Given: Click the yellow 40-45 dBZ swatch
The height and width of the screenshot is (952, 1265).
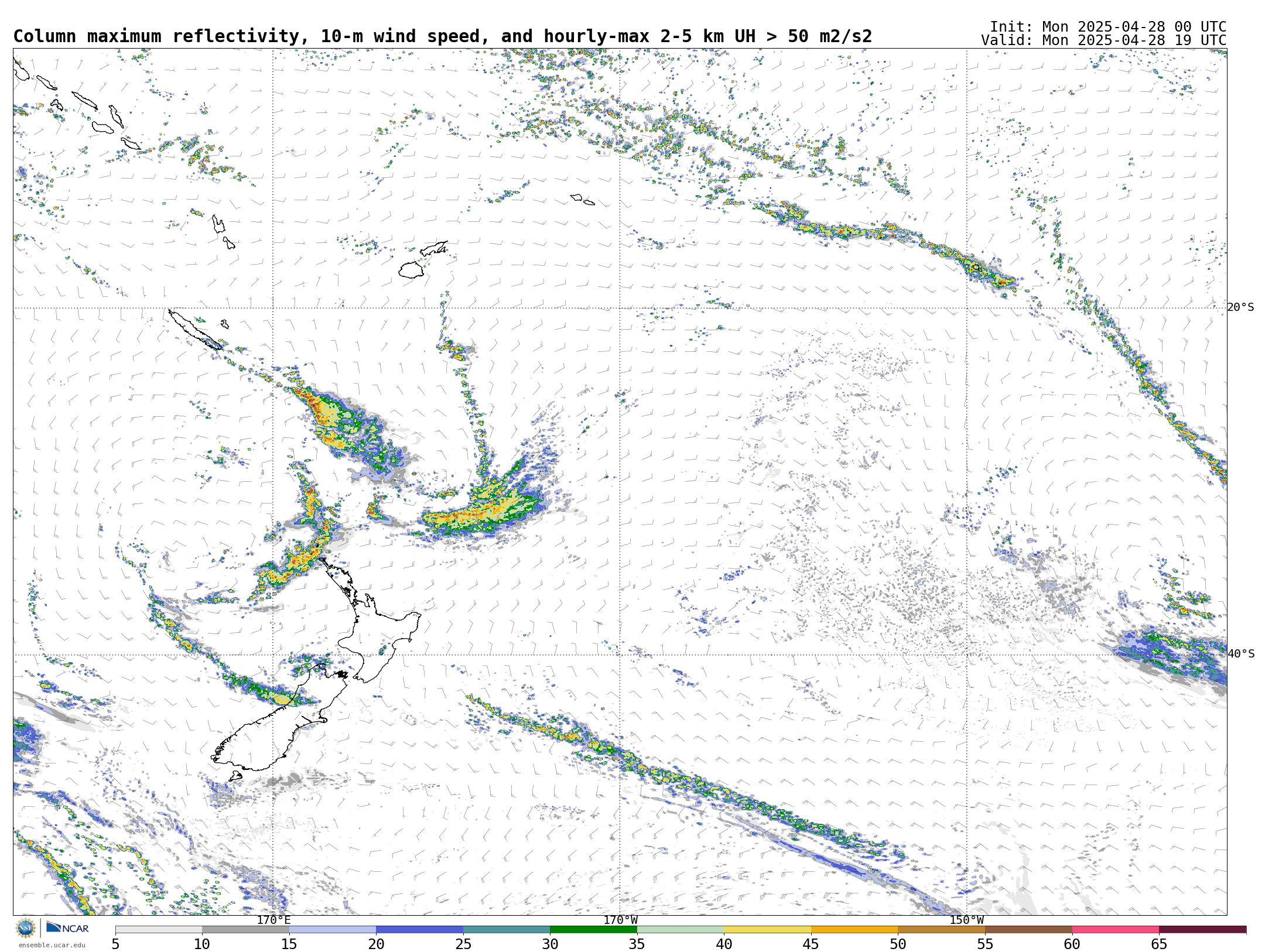Looking at the screenshot, I should click(767, 930).
